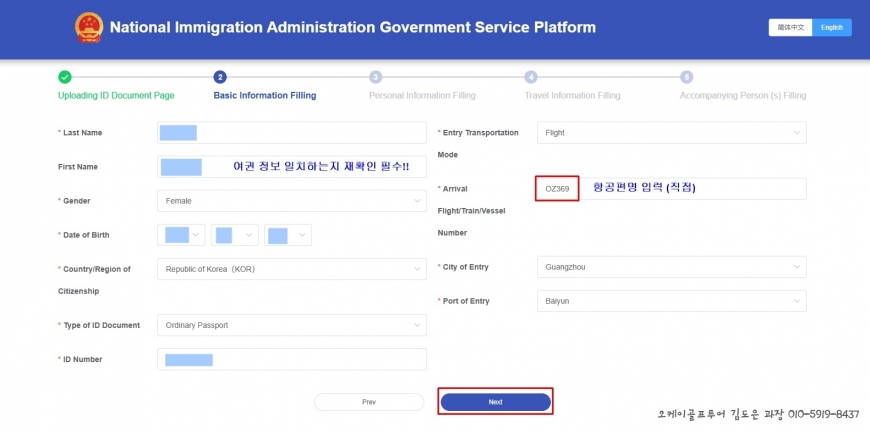Click the national emblem logo in header
Image resolution: width=870 pixels, height=433 pixels.
tap(86, 28)
